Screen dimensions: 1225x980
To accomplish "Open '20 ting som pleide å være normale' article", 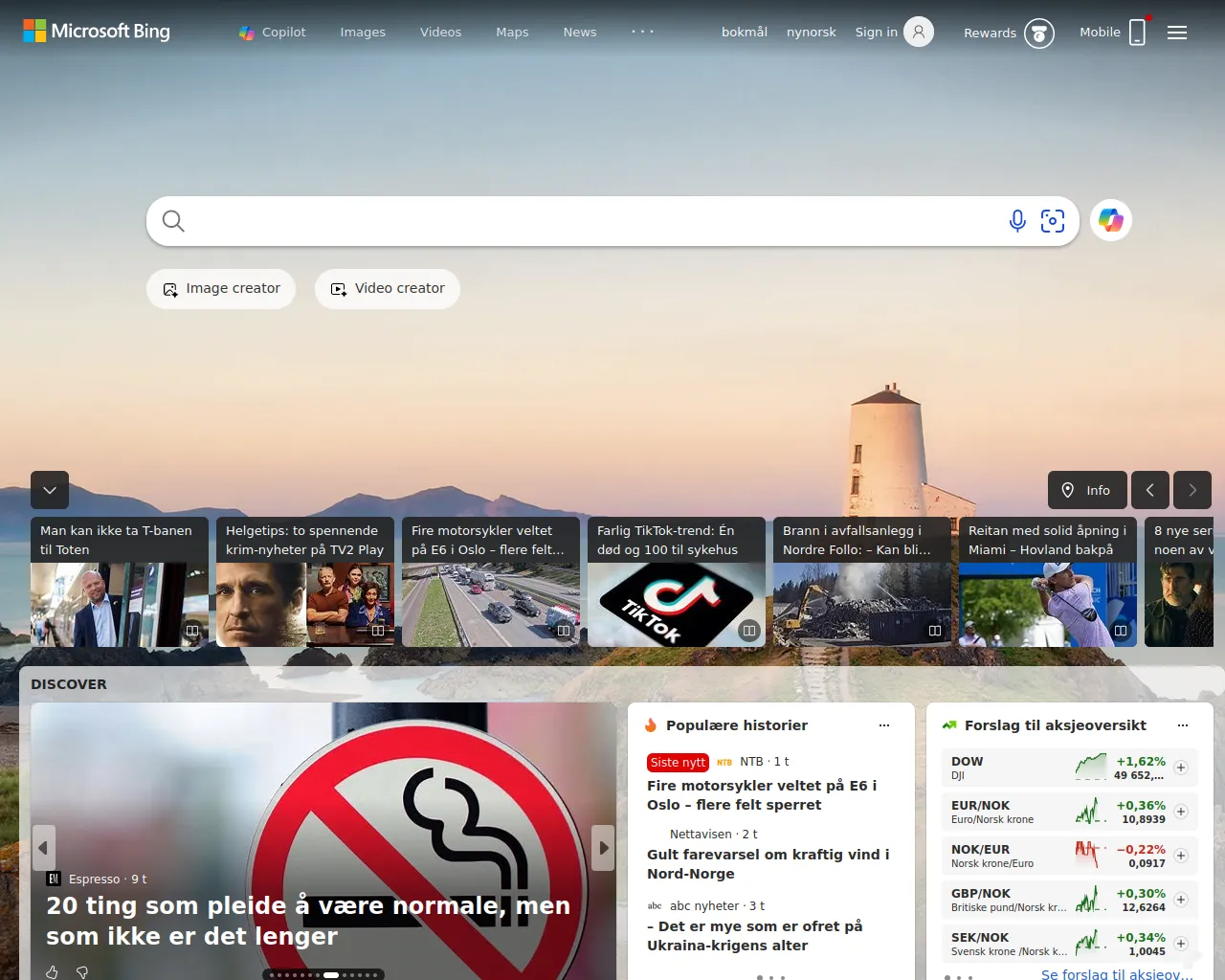I will point(308,921).
